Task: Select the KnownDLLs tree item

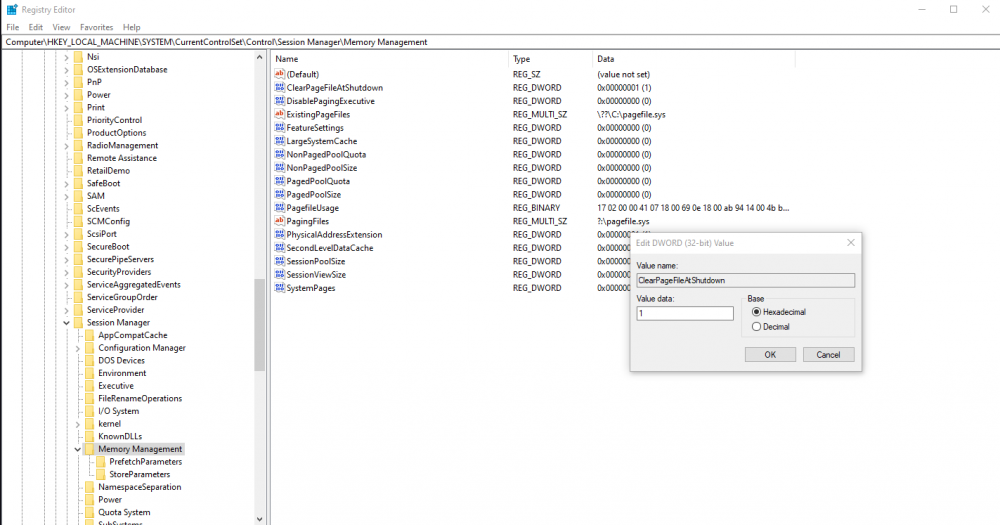Action: click(x=120, y=436)
